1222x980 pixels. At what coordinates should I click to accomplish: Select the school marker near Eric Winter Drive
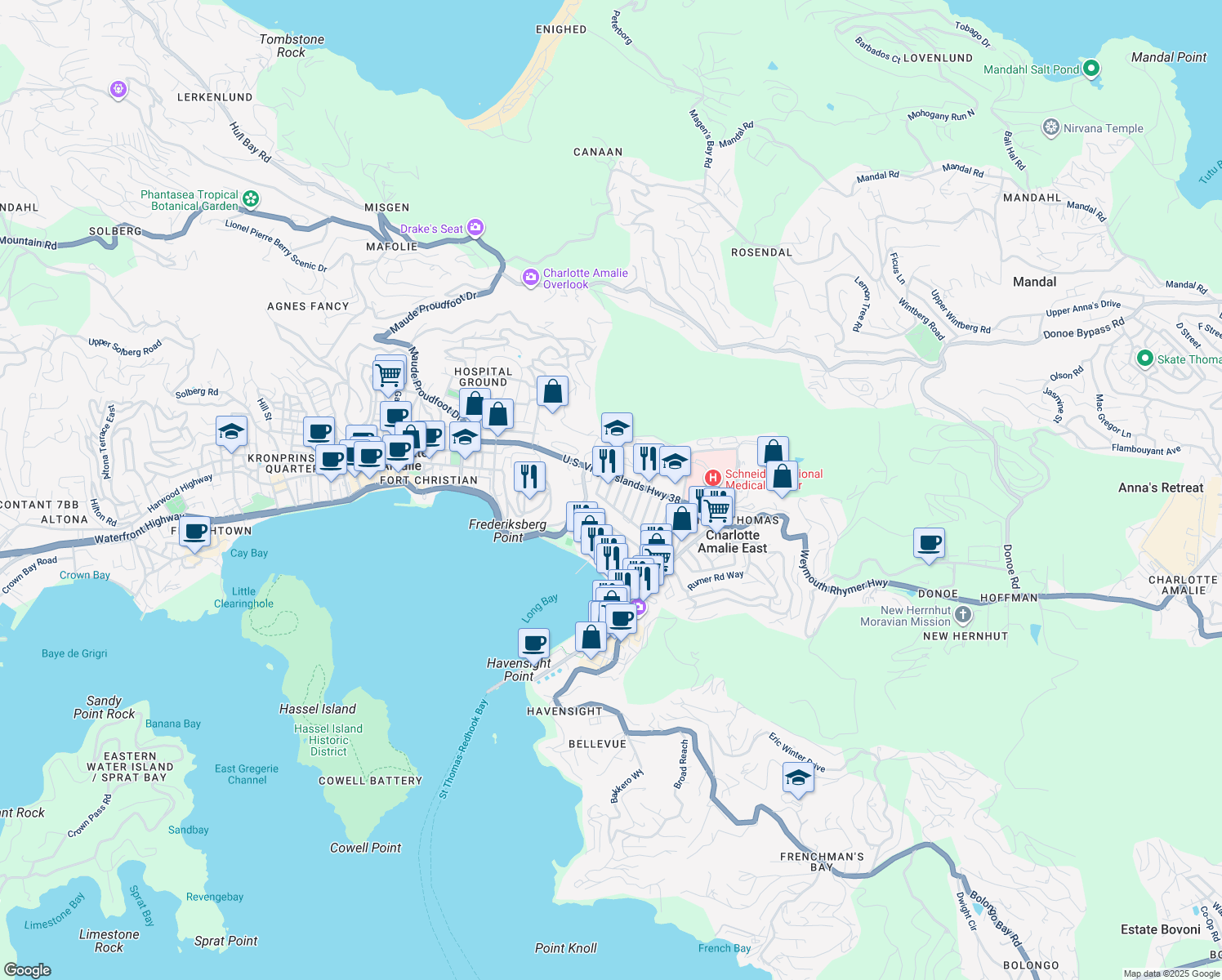pyautogui.click(x=798, y=778)
